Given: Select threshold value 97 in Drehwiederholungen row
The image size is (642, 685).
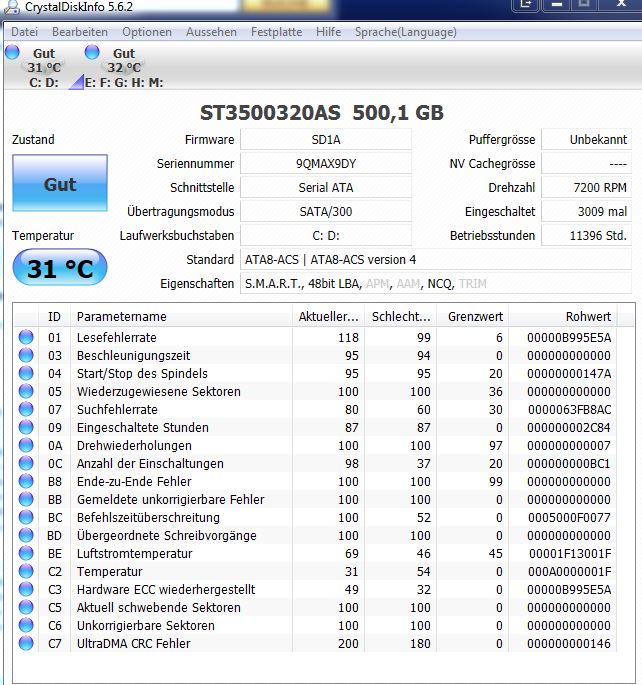Looking at the screenshot, I should click(496, 446).
